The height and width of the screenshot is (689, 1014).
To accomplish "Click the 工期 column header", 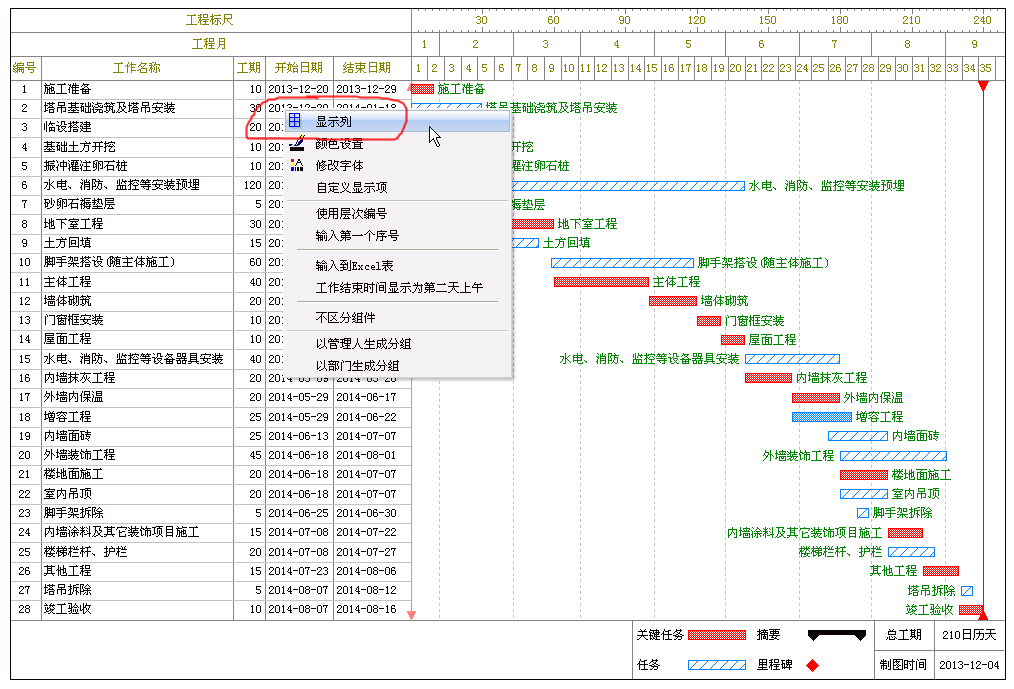I will click(x=249, y=68).
